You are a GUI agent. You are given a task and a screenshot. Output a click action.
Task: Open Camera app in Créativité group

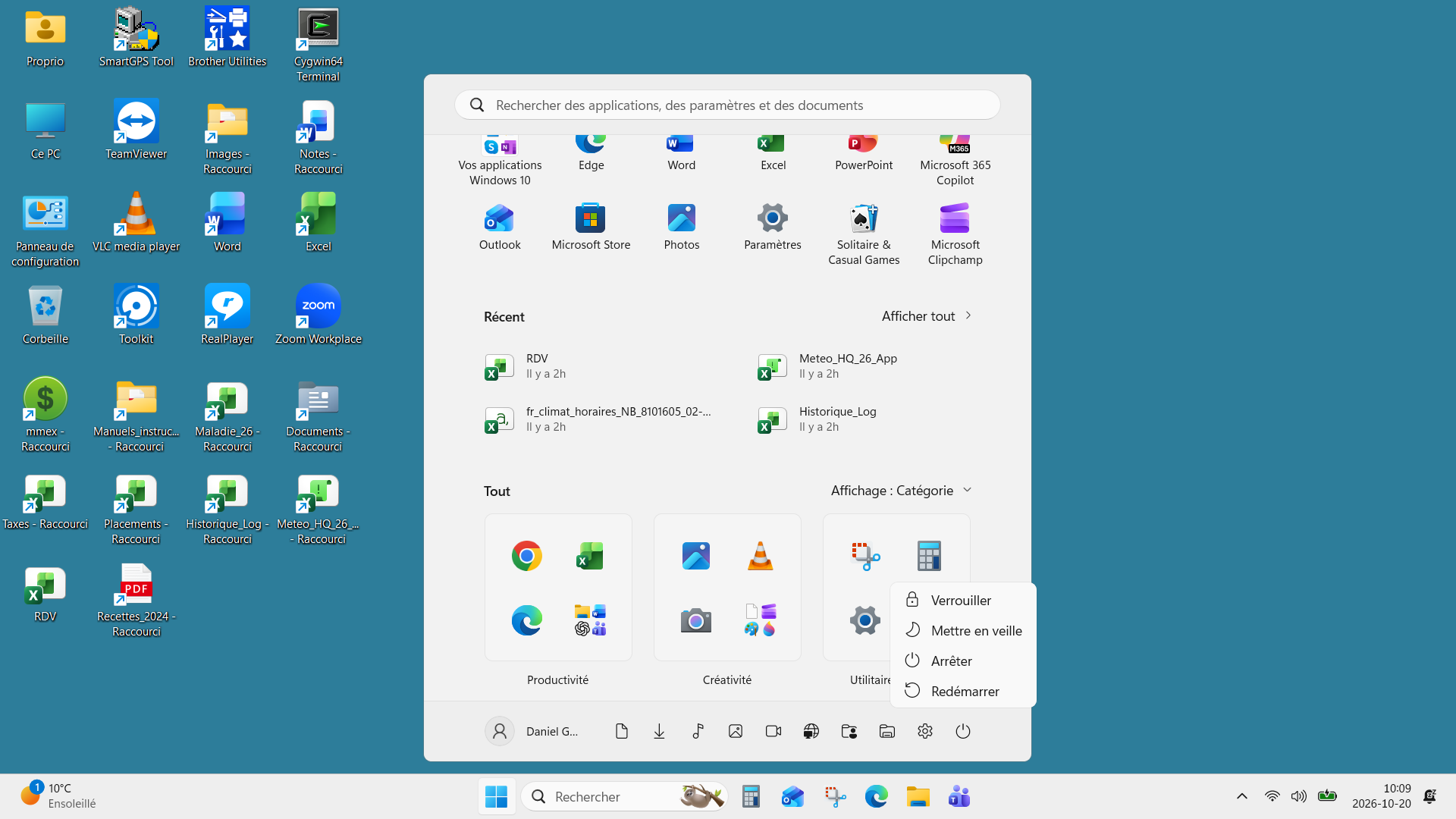(x=695, y=620)
